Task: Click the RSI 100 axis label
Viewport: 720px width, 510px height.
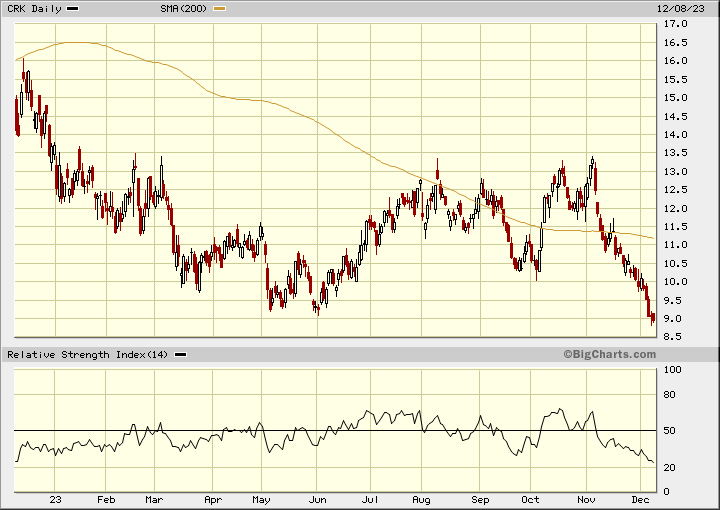Action: pyautogui.click(x=673, y=370)
